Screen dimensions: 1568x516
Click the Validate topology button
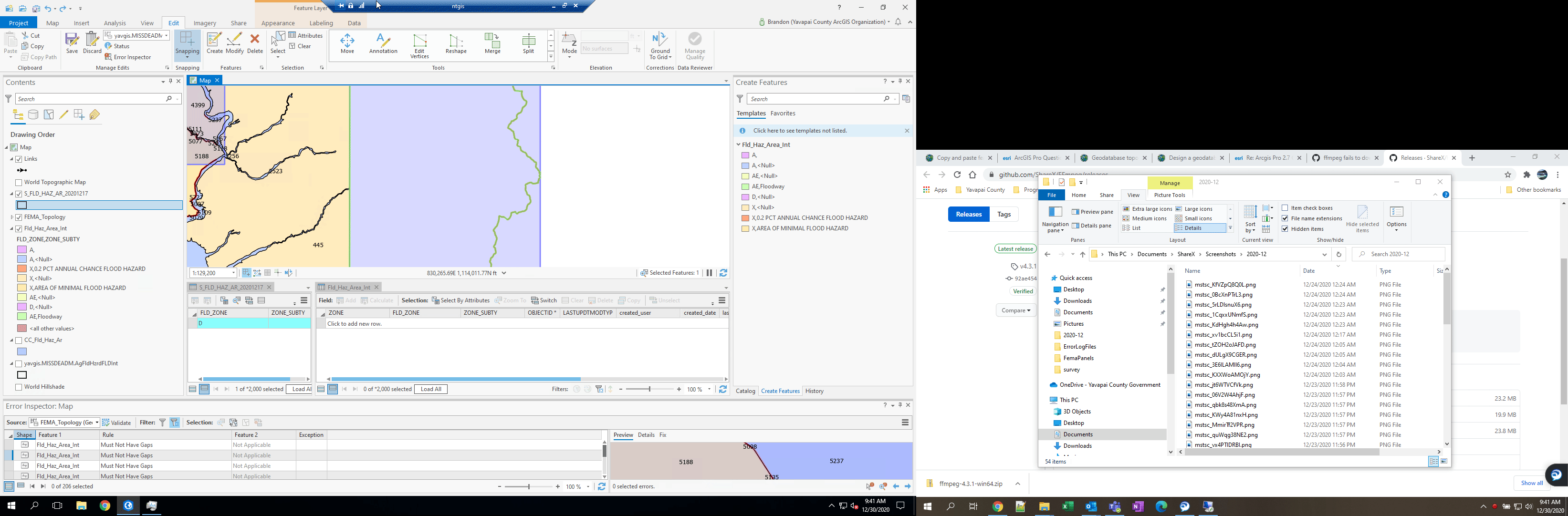[117, 423]
